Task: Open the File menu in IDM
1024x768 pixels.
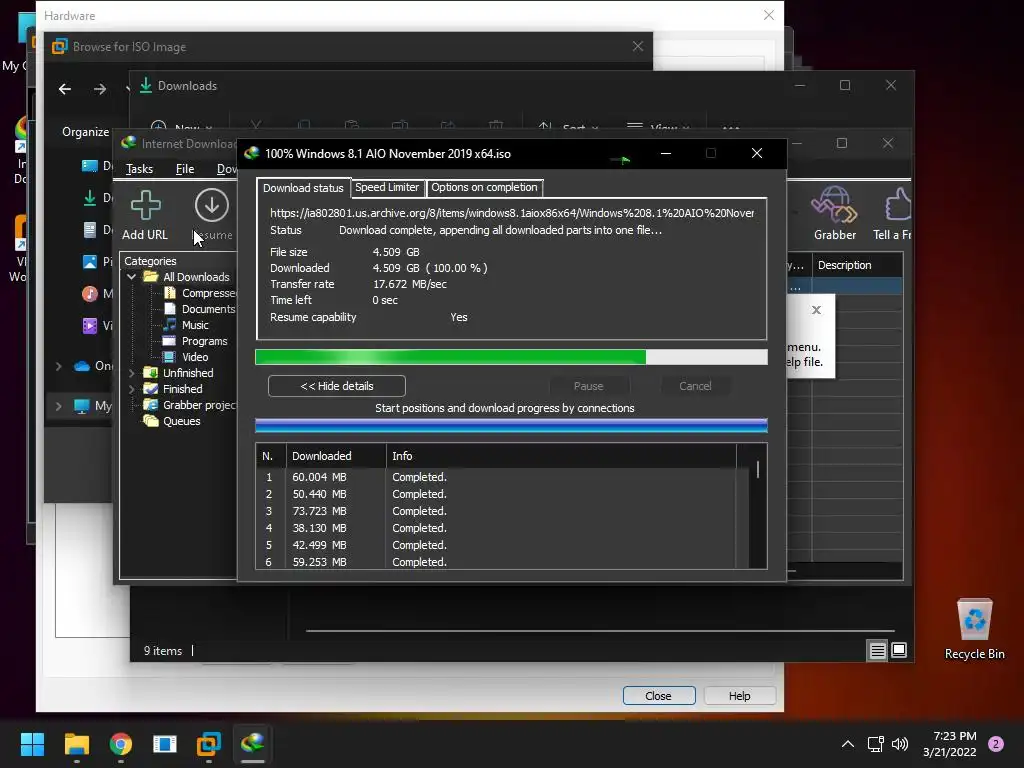Action: point(185,169)
